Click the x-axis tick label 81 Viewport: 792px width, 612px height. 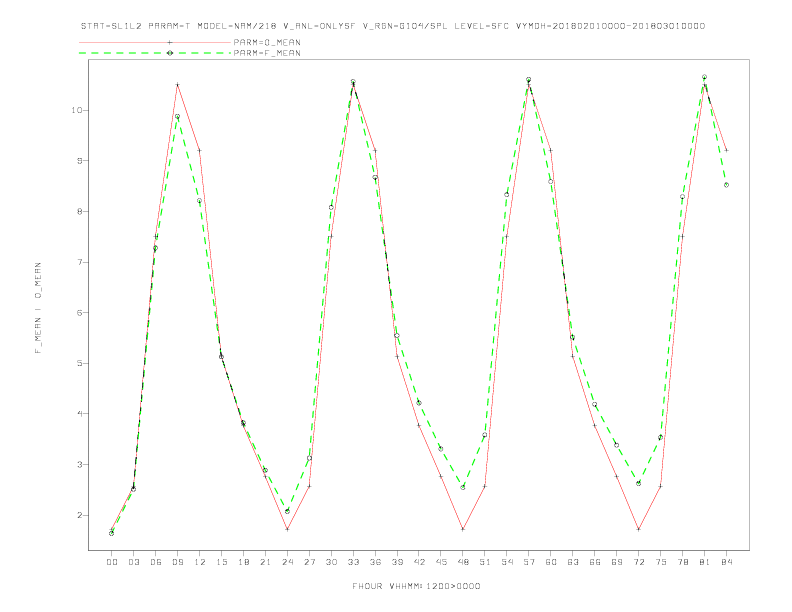click(705, 562)
